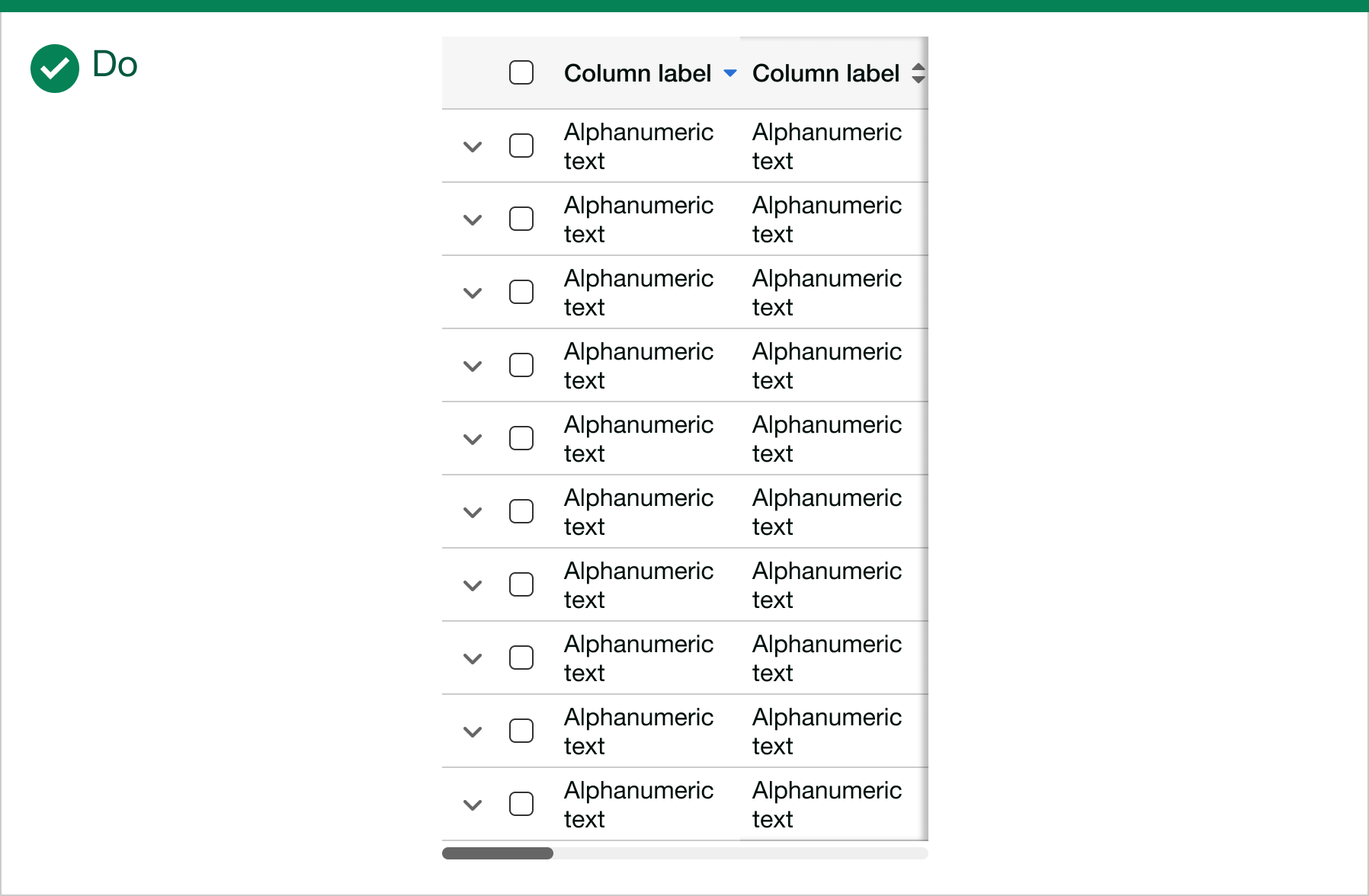Click tenth row's second column Alphanumeric text
Image resolution: width=1369 pixels, height=896 pixels.
[827, 805]
